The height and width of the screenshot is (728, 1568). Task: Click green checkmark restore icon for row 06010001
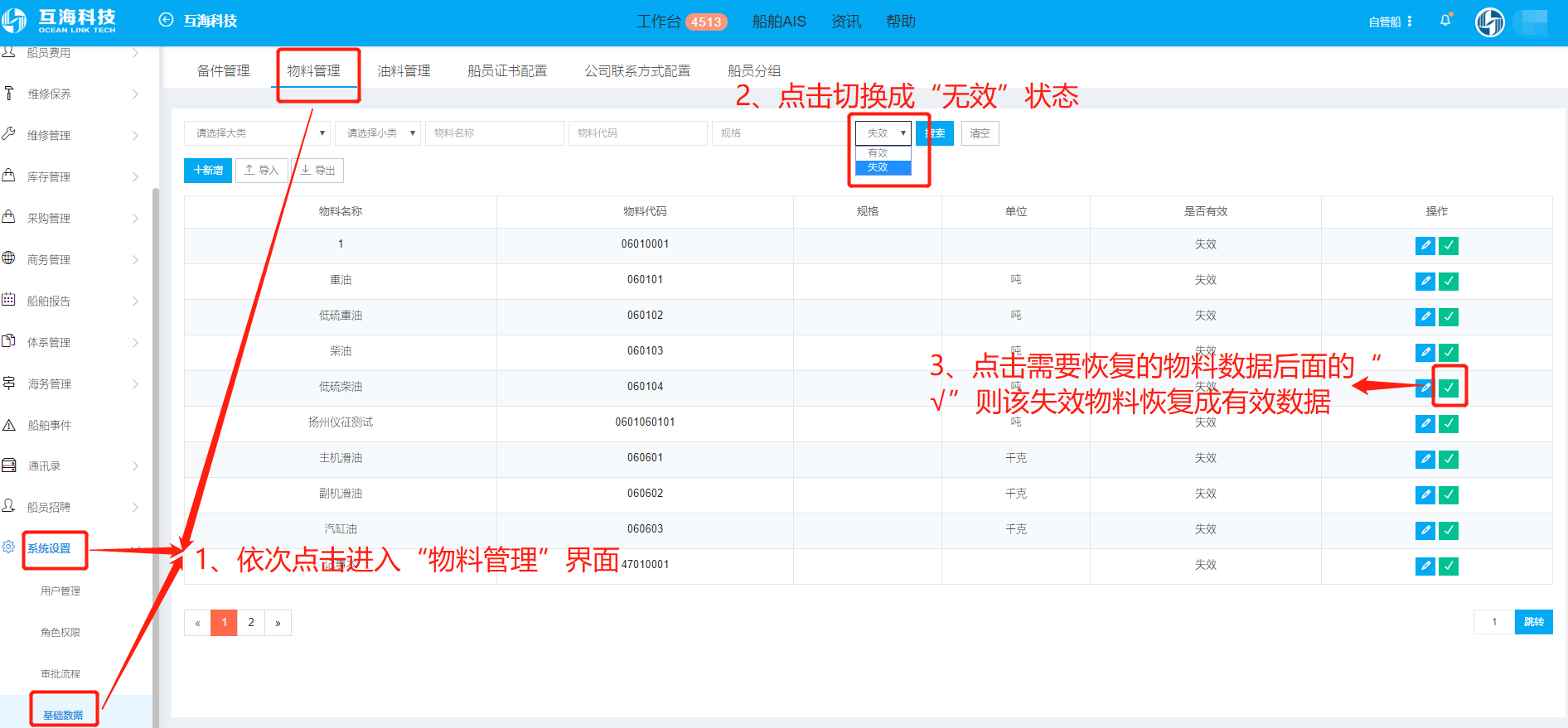click(1449, 245)
